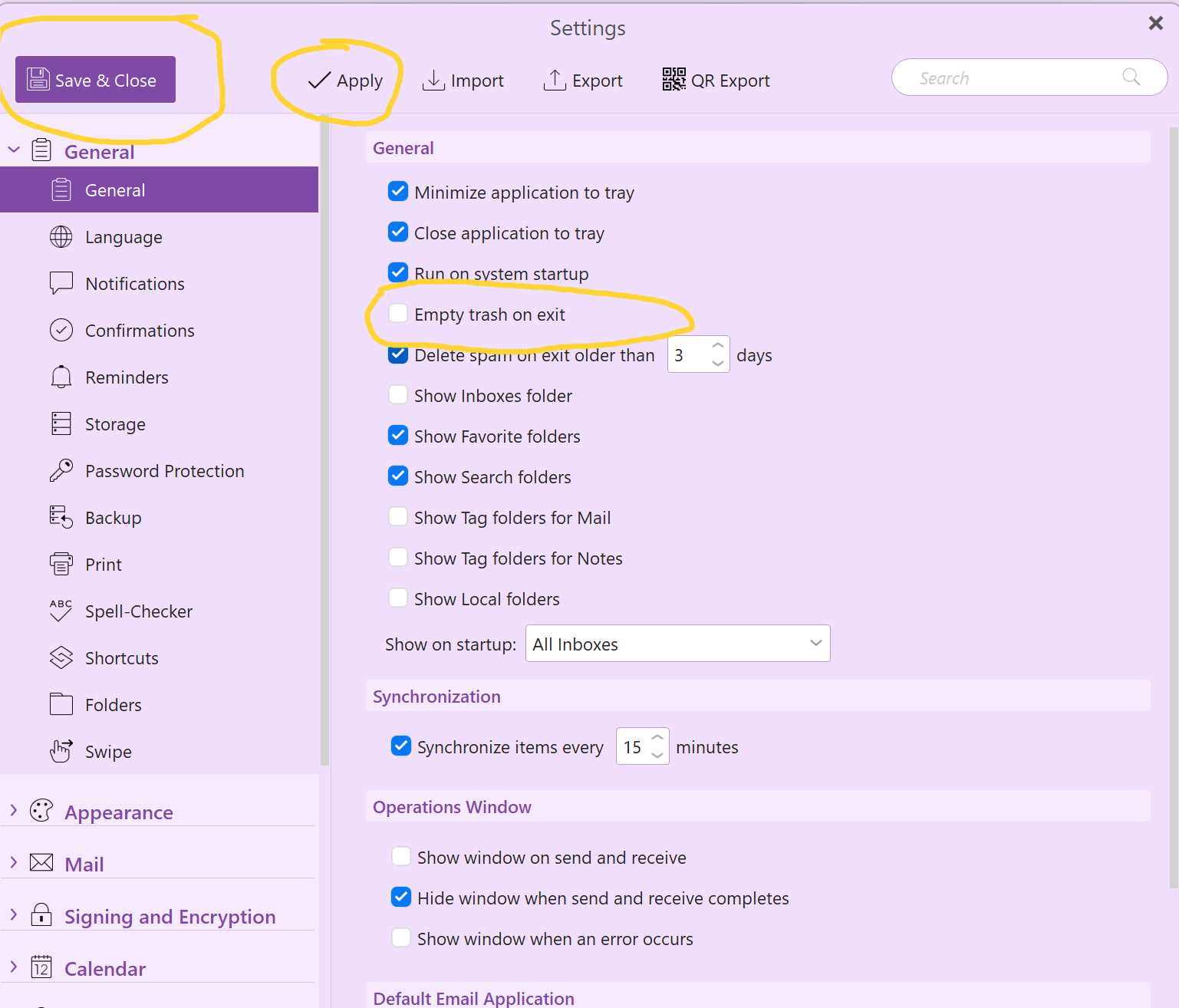Enable Show Tag folders for Notes
Viewport: 1179px width, 1008px height.
point(398,557)
